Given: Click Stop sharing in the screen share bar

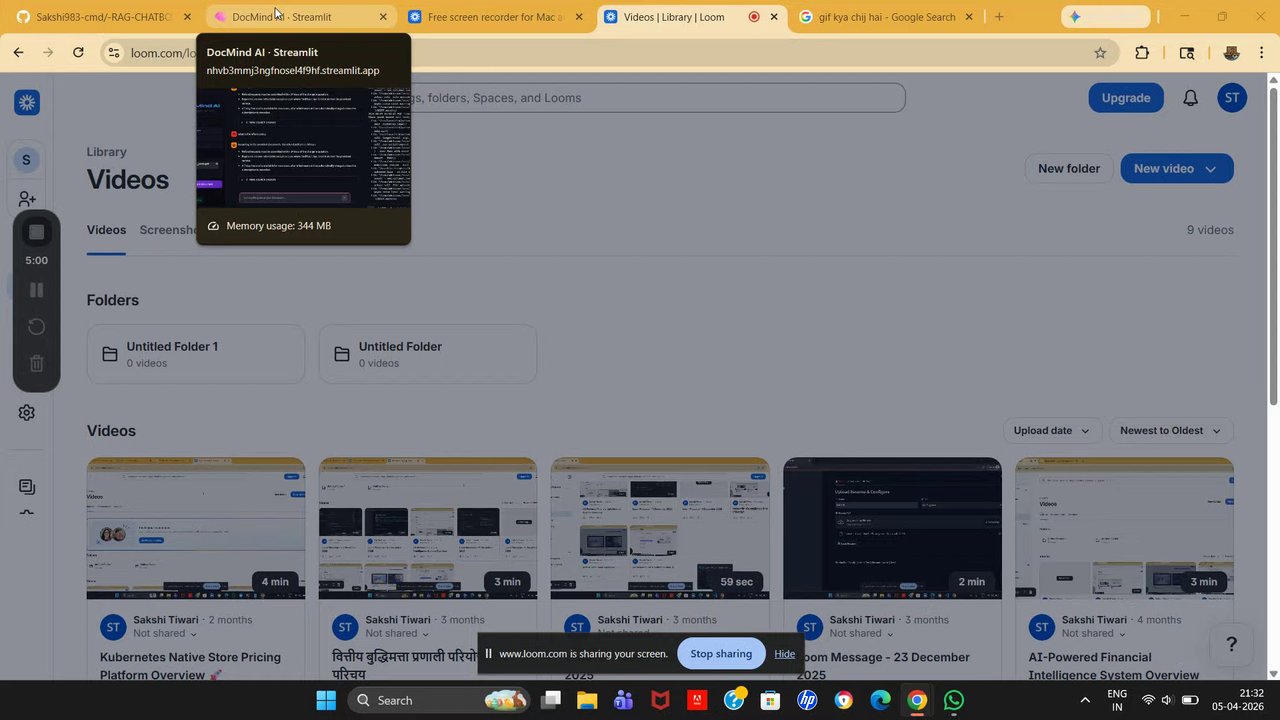Looking at the screenshot, I should pyautogui.click(x=721, y=654).
